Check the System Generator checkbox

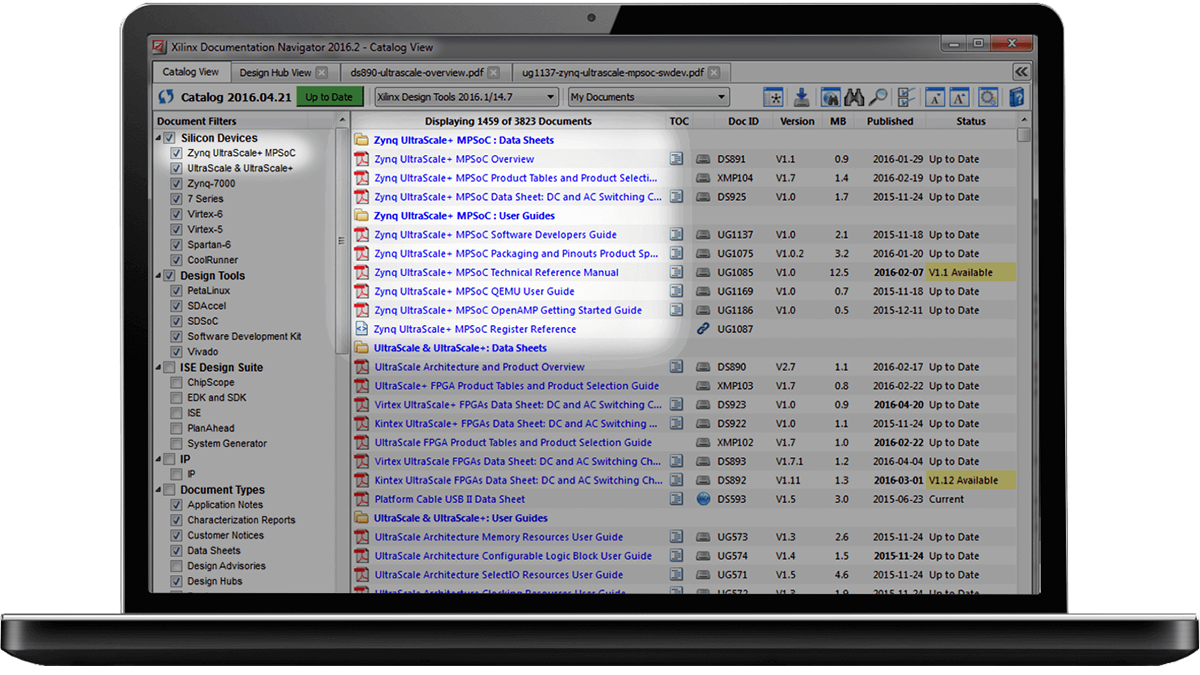pos(177,444)
